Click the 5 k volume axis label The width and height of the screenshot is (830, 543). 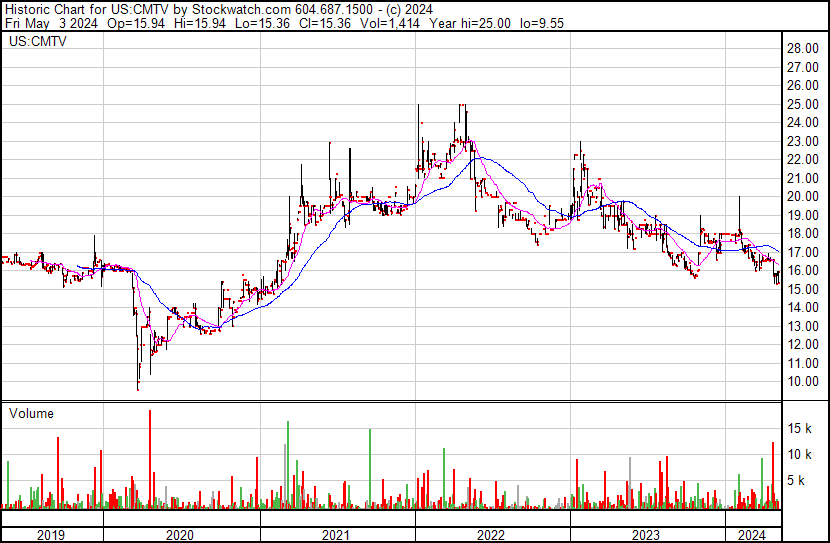coord(797,480)
